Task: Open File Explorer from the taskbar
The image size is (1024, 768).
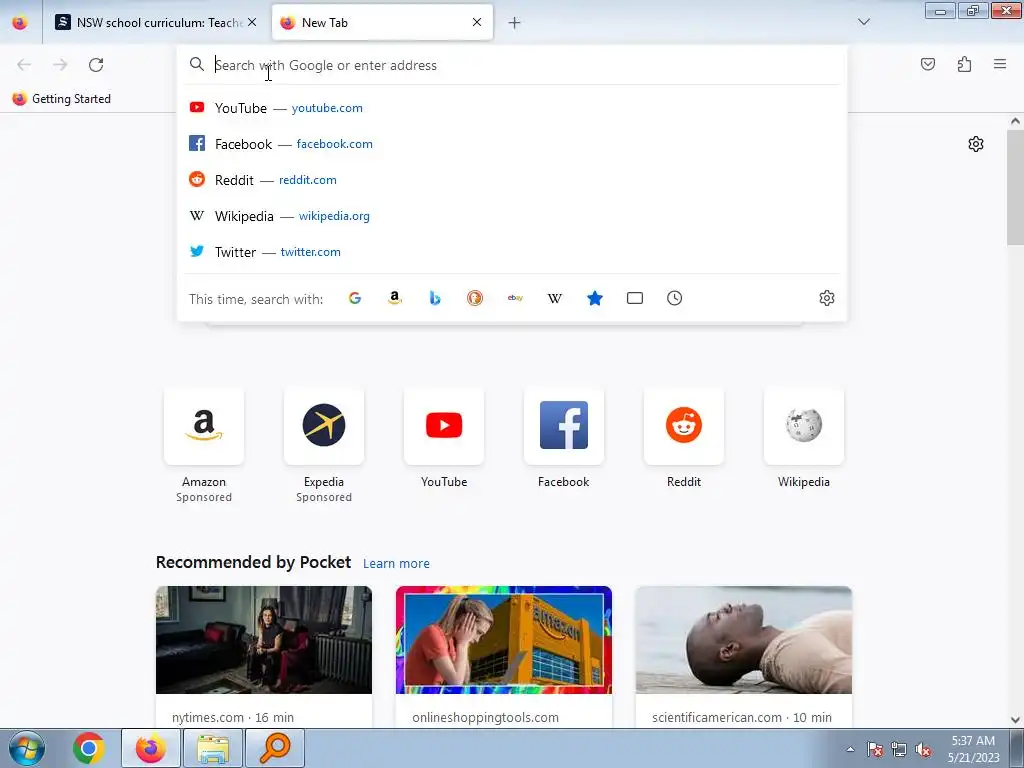Action: tap(214, 748)
